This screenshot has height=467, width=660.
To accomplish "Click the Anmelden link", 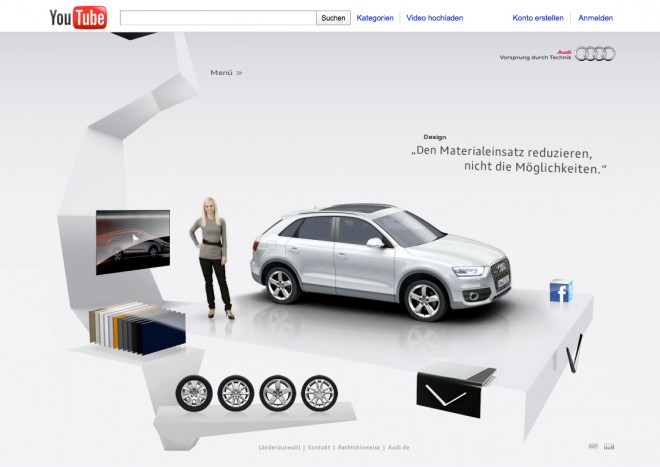I will pyautogui.click(x=595, y=18).
